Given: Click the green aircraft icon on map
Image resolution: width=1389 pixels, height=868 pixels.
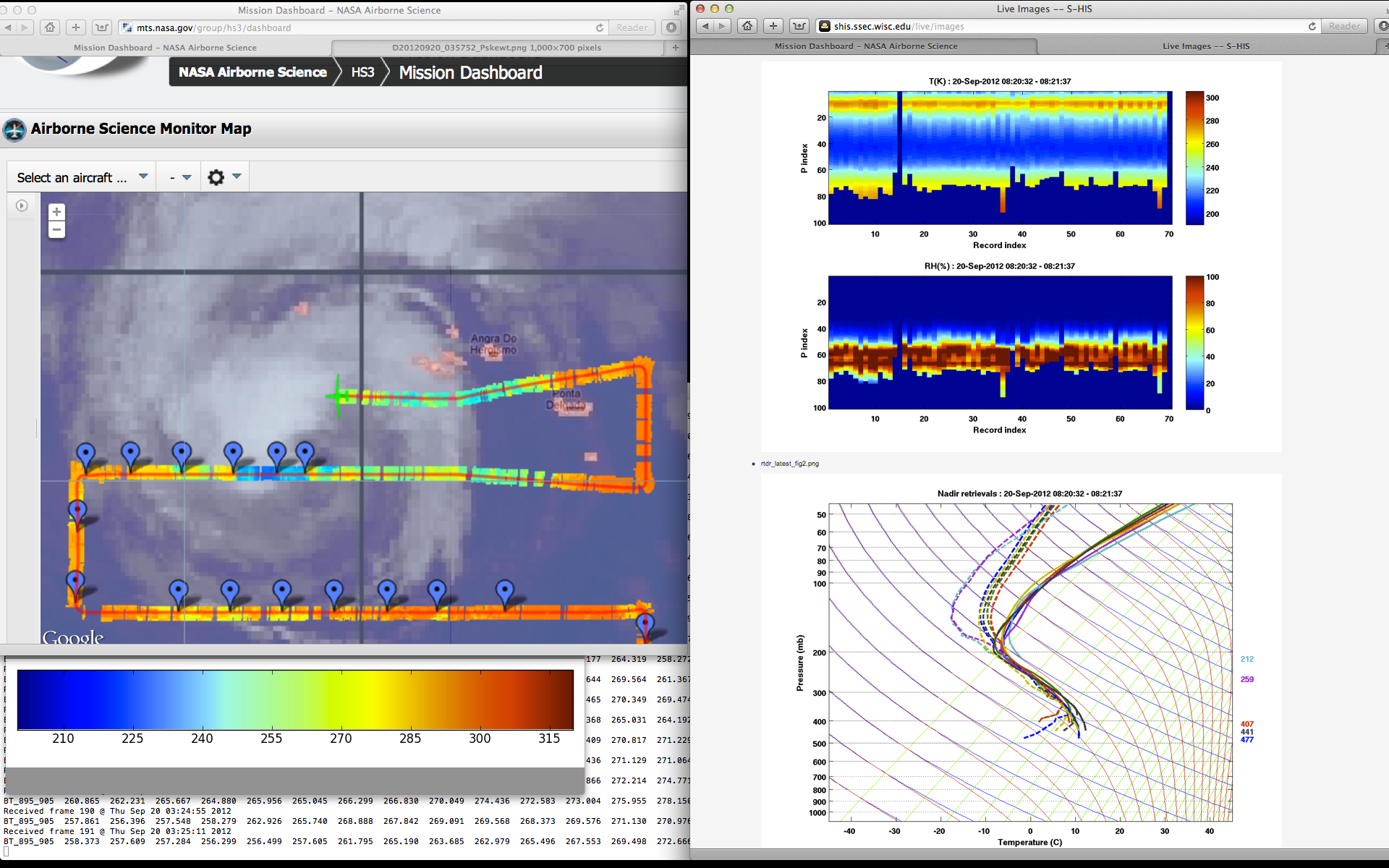Looking at the screenshot, I should coord(338,396).
